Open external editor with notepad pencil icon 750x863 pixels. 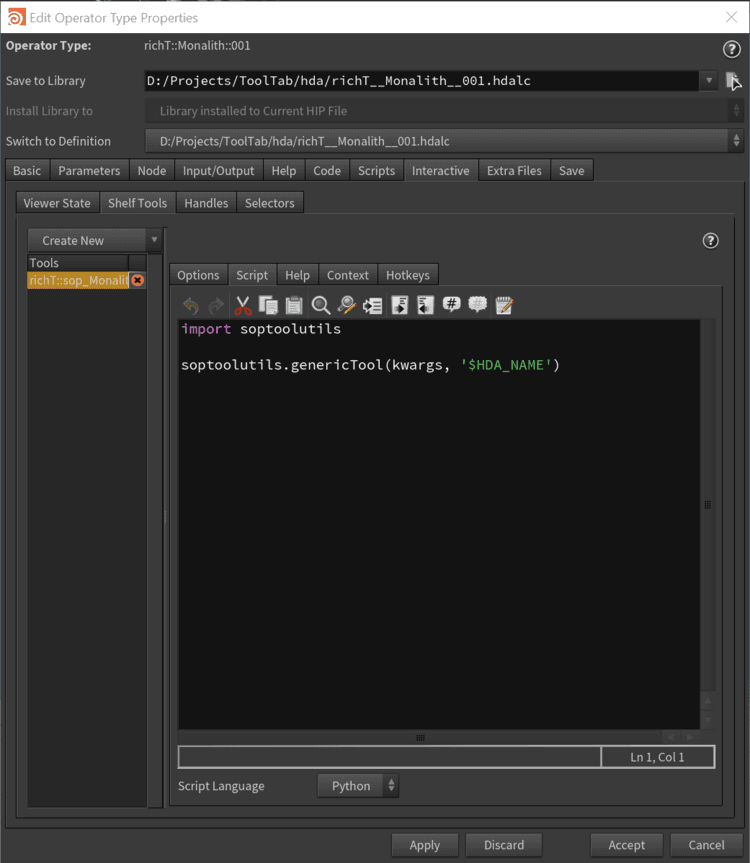pos(504,306)
